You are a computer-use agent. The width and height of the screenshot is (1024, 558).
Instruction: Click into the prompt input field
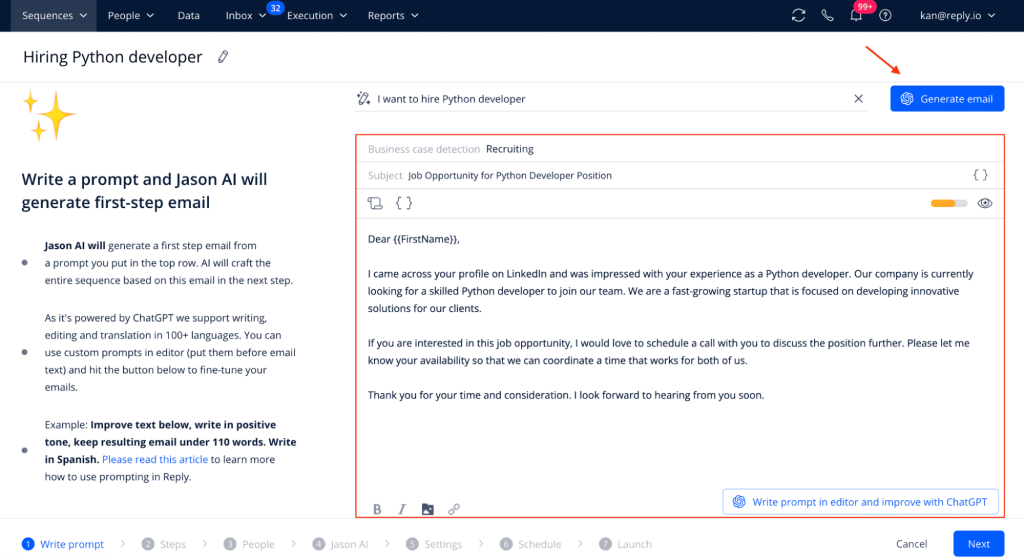pos(611,99)
